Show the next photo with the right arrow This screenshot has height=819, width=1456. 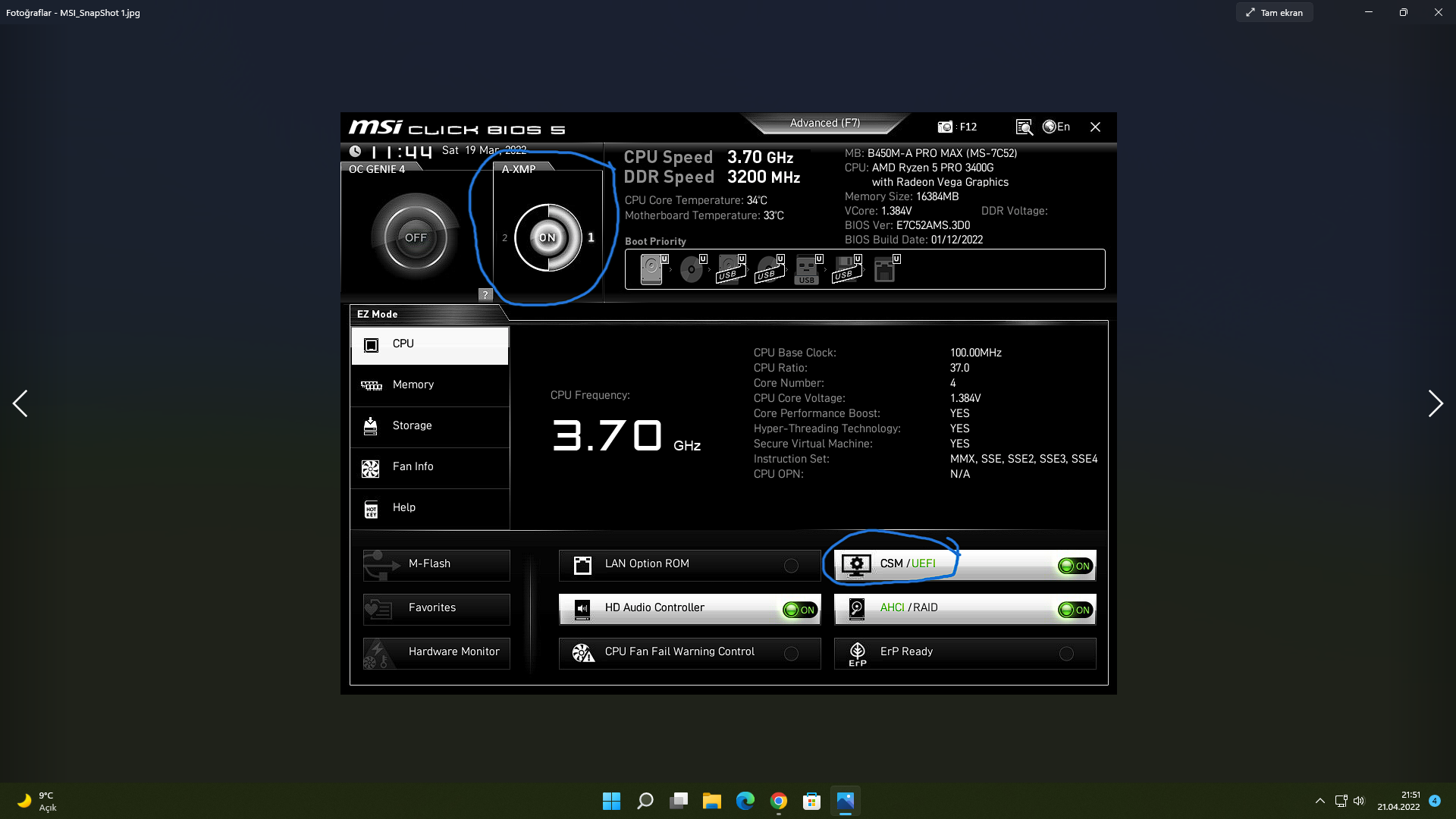click(x=1435, y=403)
